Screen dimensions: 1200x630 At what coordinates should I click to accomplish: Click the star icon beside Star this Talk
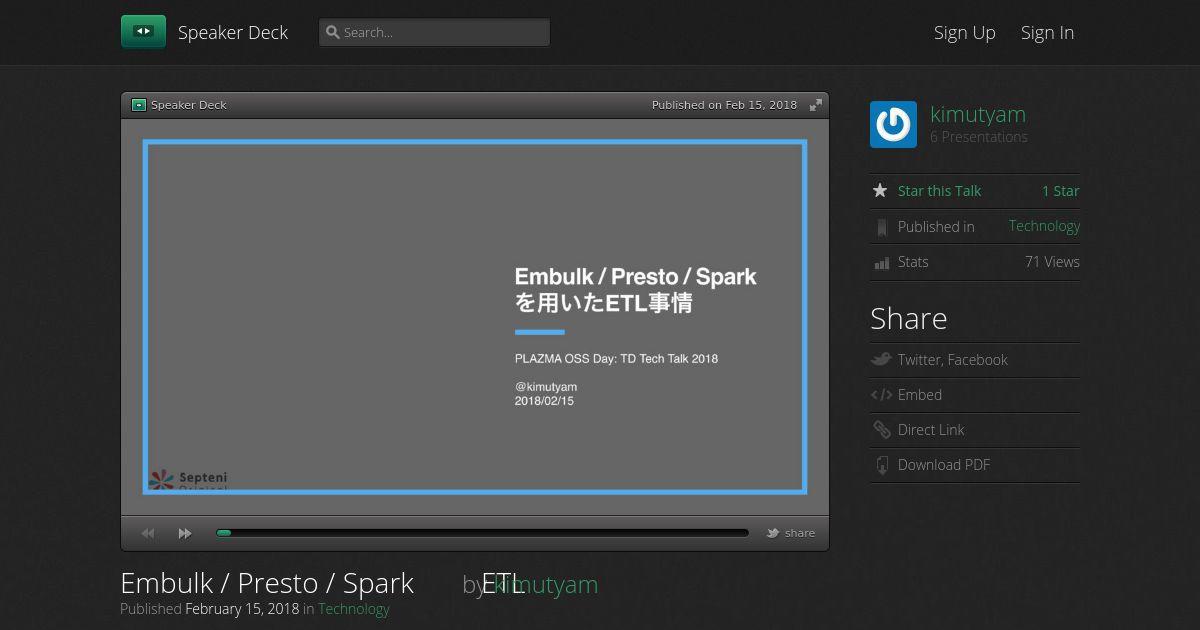(880, 190)
